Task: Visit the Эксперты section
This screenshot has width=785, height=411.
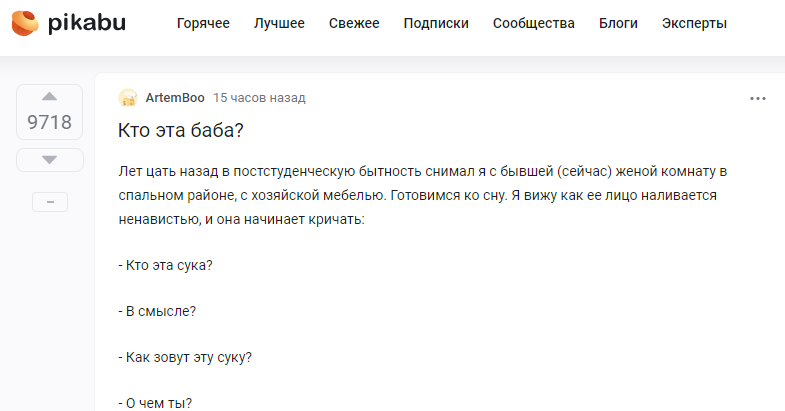Action: click(x=694, y=24)
